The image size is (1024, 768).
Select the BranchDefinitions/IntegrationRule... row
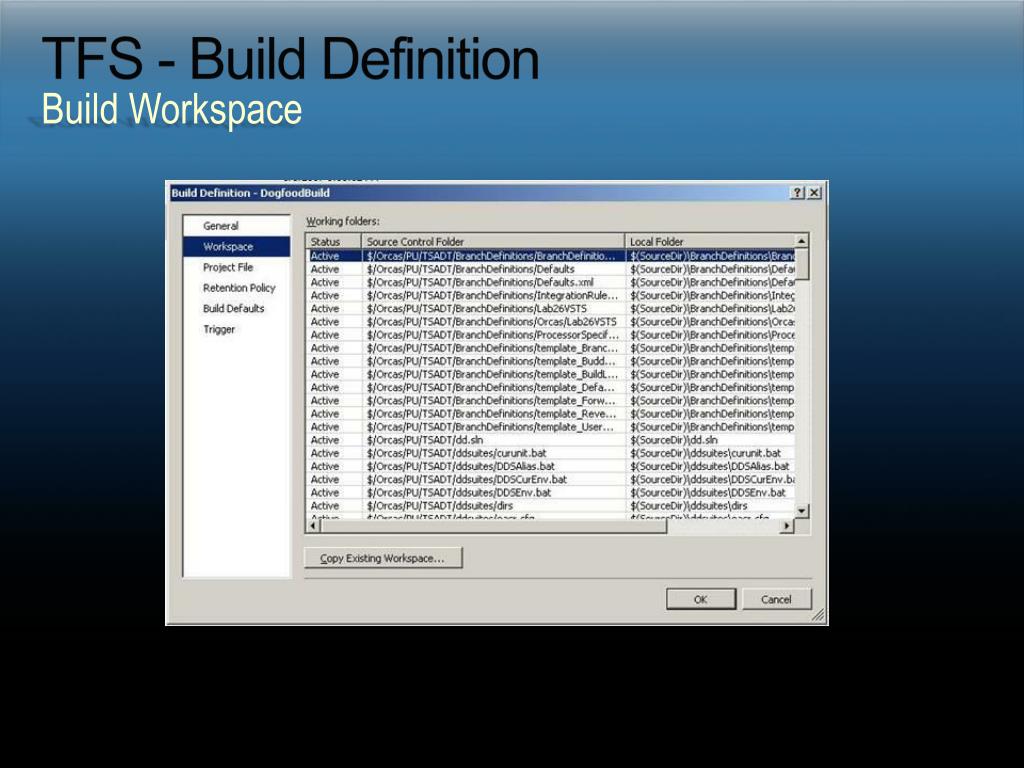tap(551, 295)
